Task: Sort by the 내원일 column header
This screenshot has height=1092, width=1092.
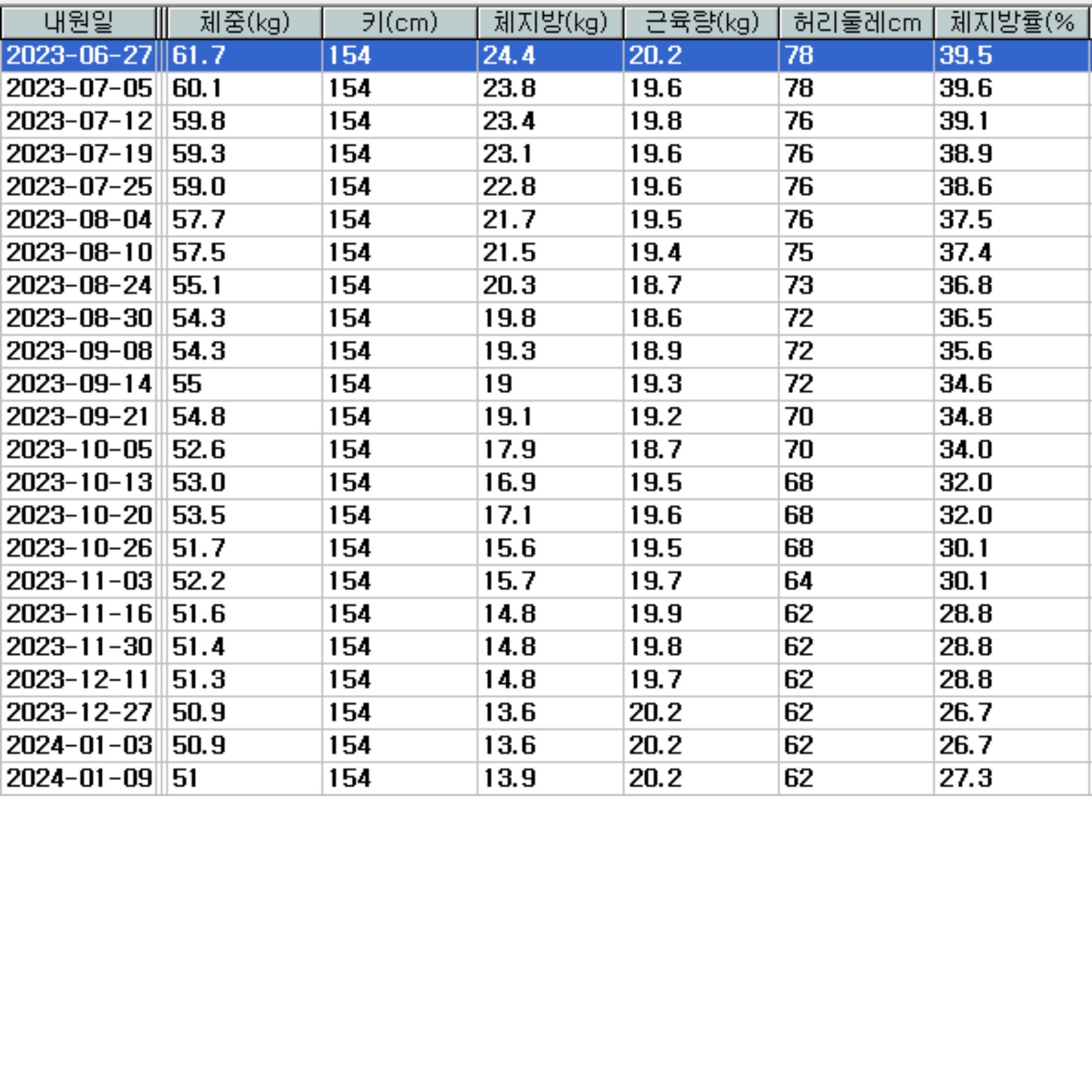Action: pyautogui.click(x=78, y=23)
